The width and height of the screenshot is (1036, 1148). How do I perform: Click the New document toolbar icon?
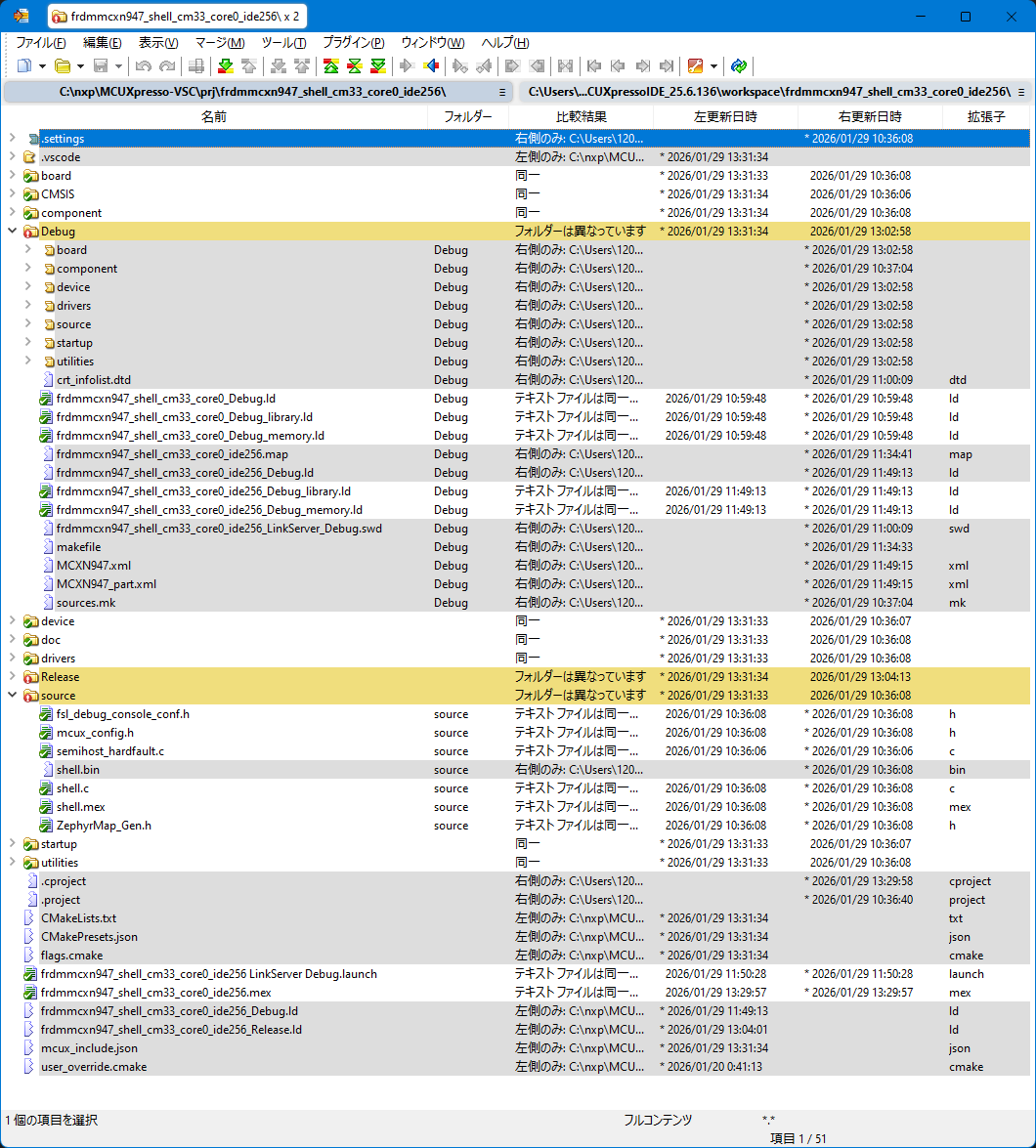(24, 66)
